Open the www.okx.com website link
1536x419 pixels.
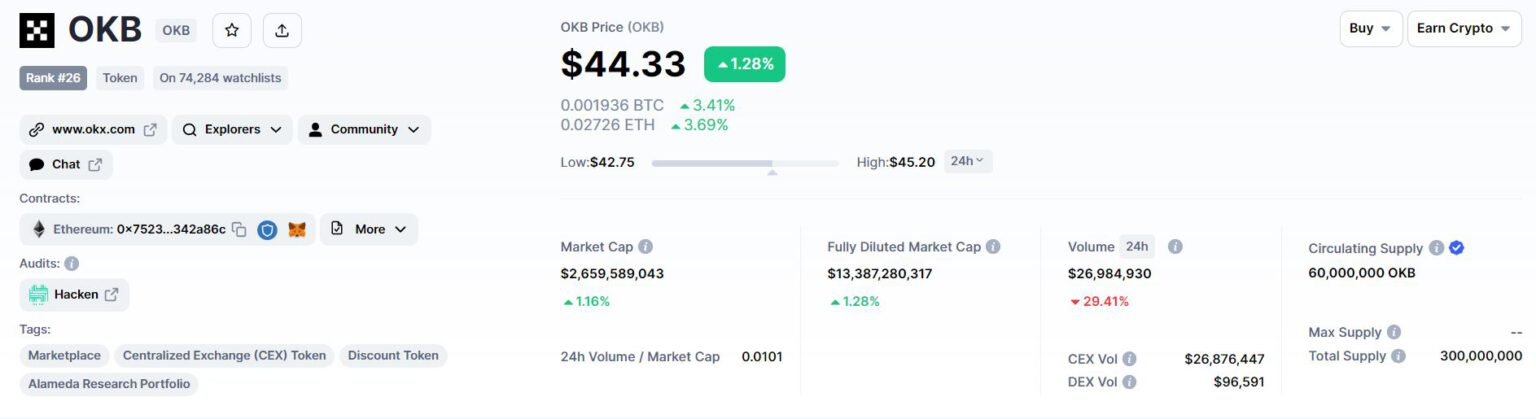(x=93, y=129)
